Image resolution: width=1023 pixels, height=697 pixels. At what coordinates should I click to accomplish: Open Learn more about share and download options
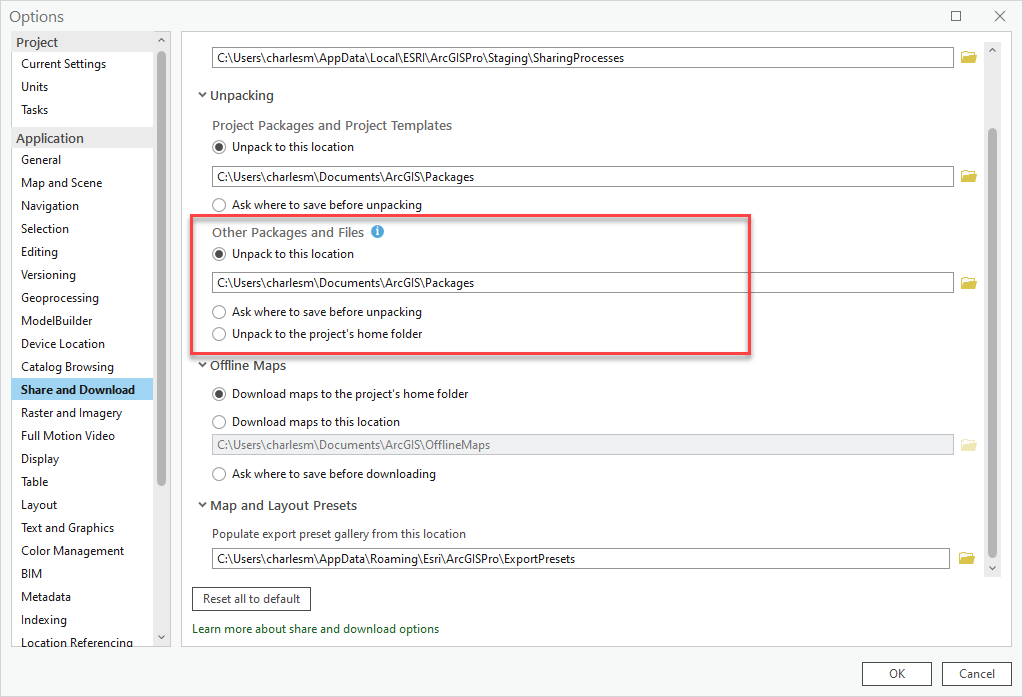(x=315, y=629)
